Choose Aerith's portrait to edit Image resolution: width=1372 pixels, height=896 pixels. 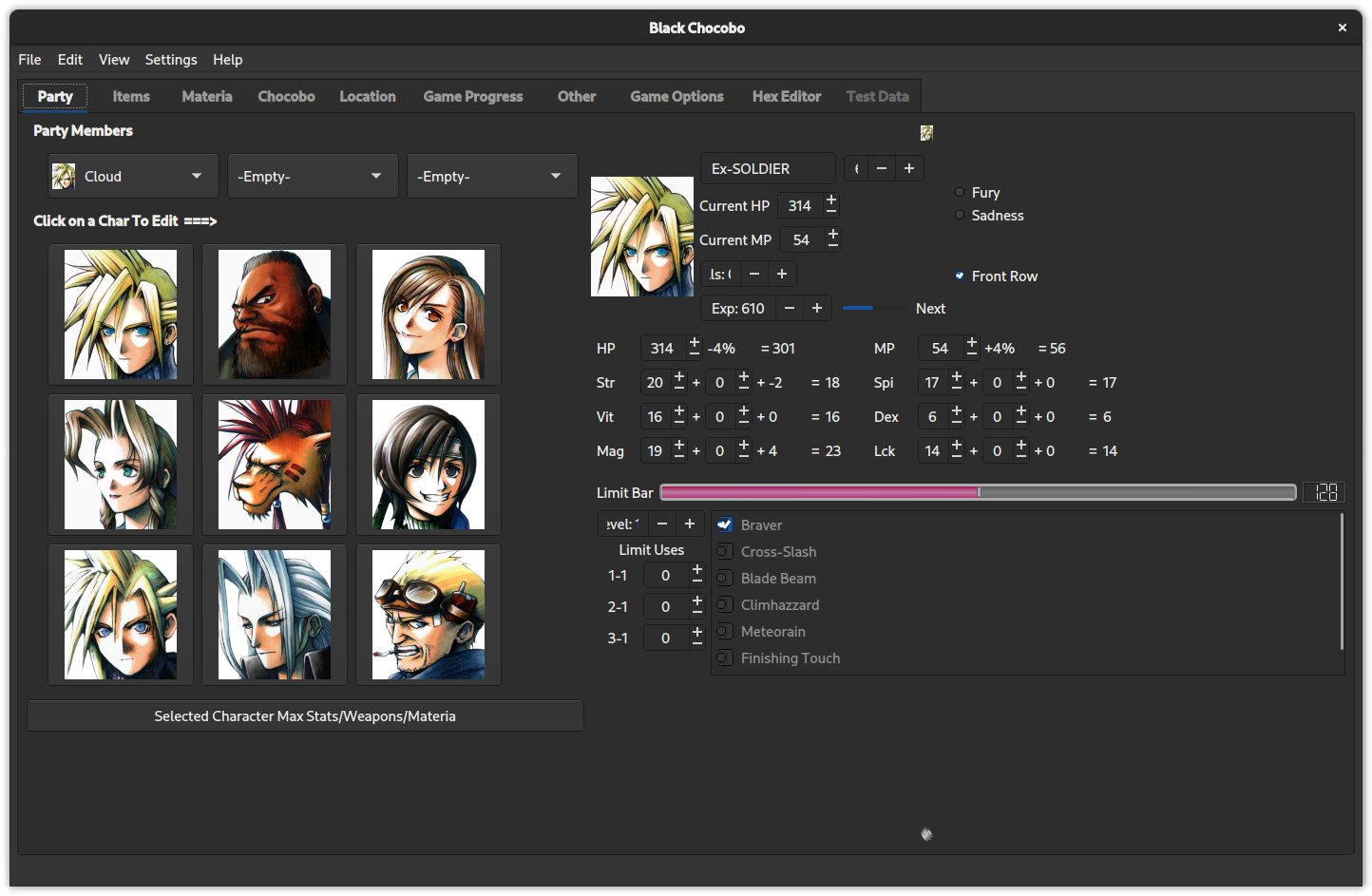[x=121, y=465]
